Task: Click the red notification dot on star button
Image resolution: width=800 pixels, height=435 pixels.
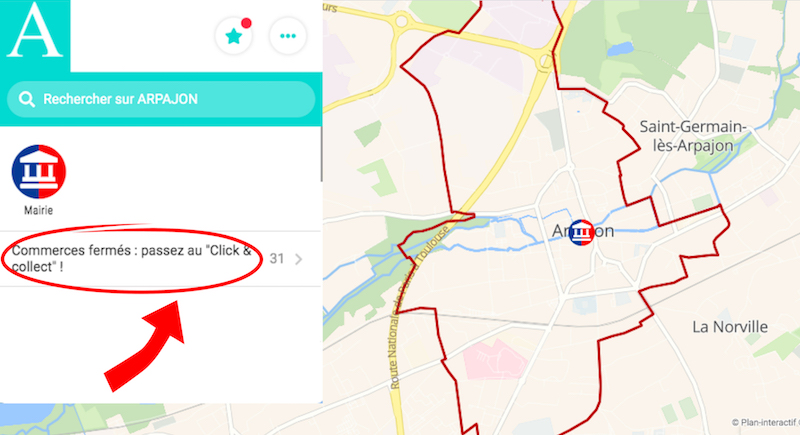Action: click(x=246, y=23)
